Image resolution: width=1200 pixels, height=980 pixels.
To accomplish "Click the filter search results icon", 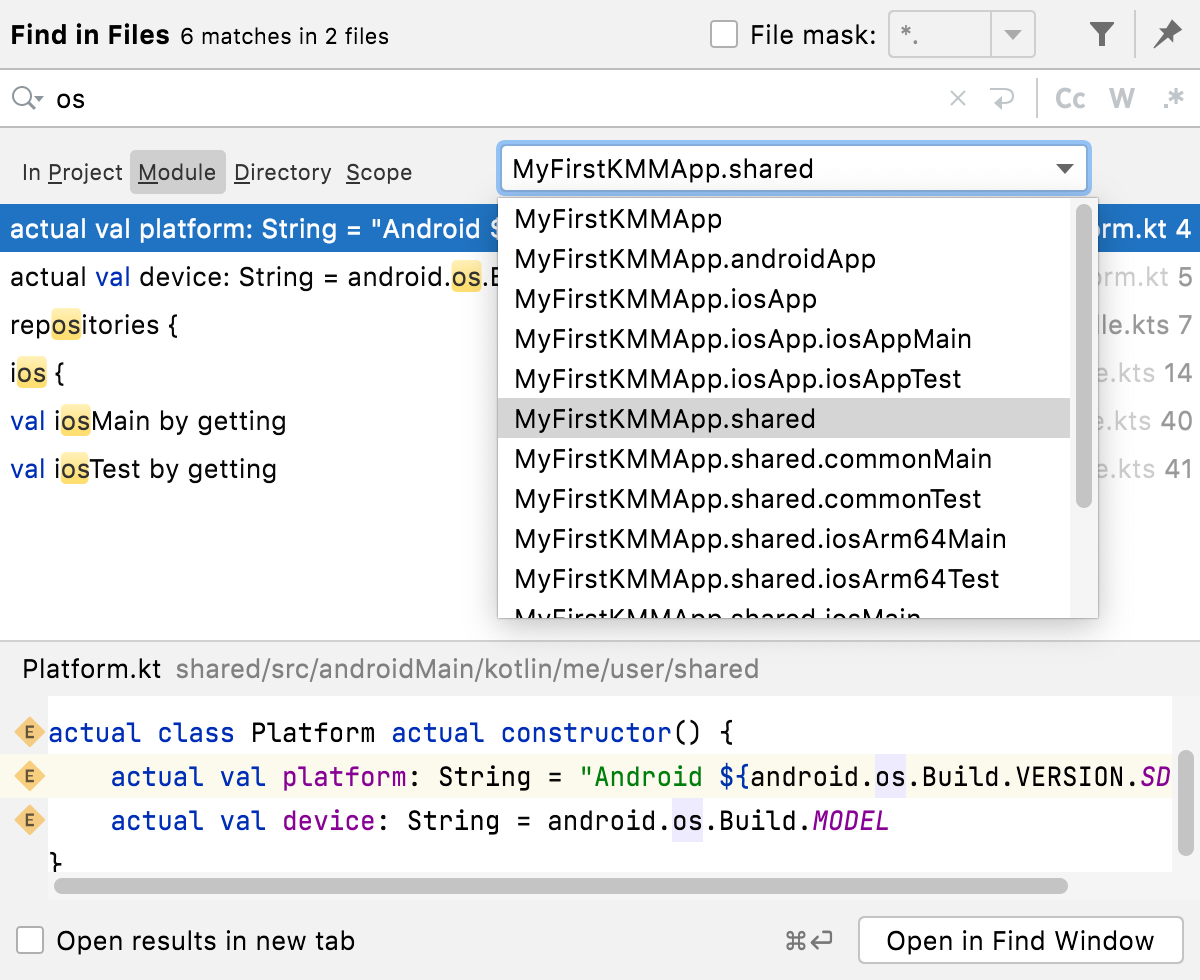I will 1101,36.
